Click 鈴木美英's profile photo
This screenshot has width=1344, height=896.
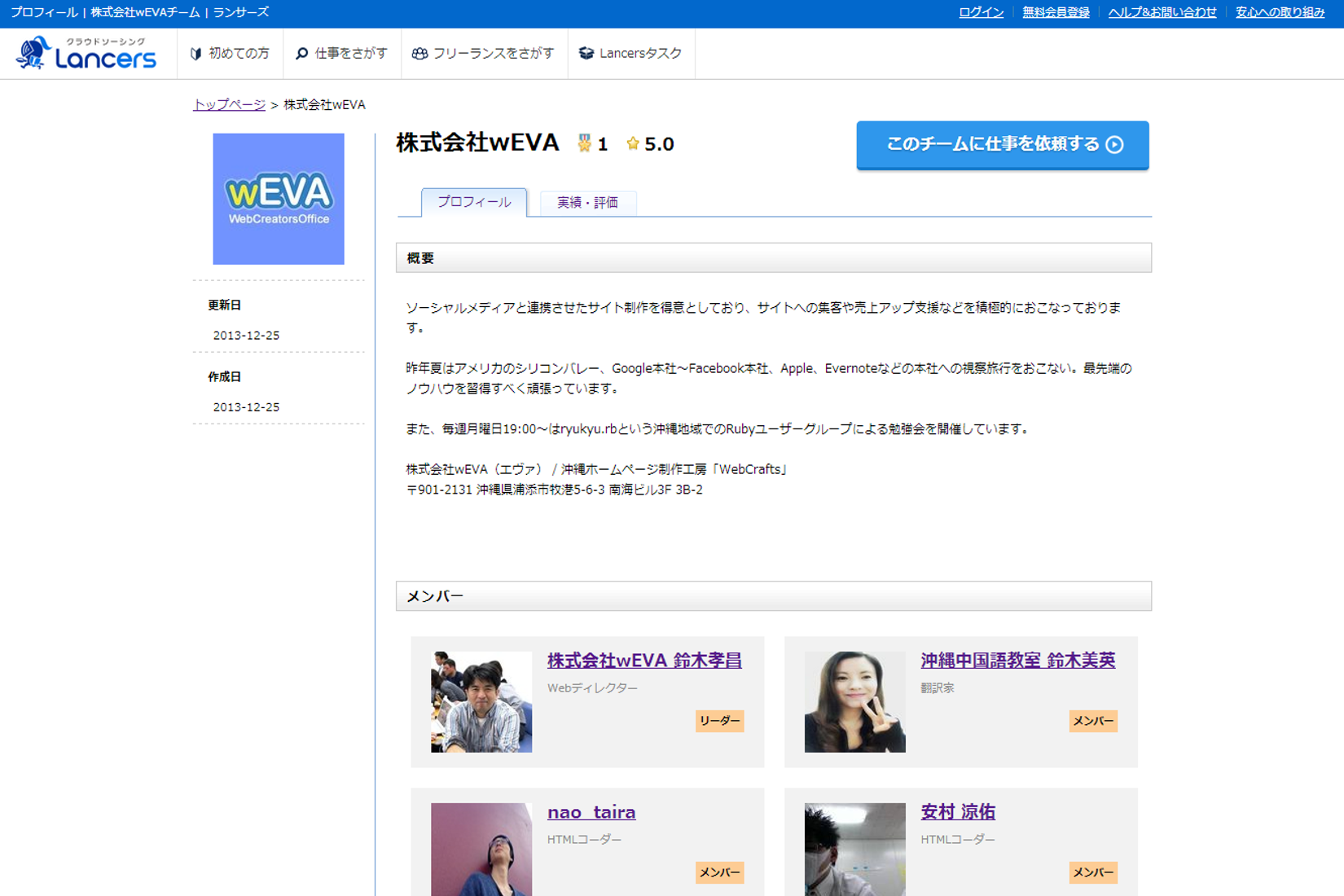(855, 701)
